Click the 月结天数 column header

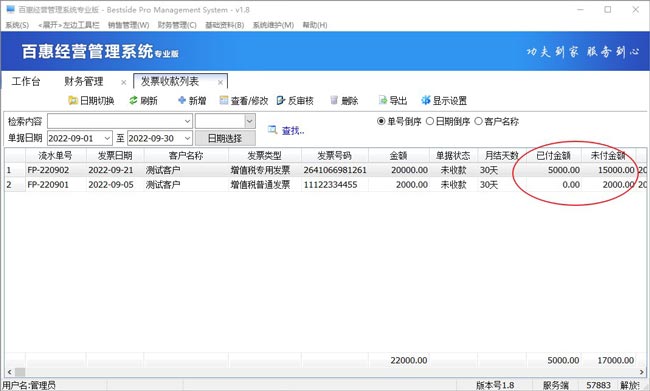[x=502, y=155]
